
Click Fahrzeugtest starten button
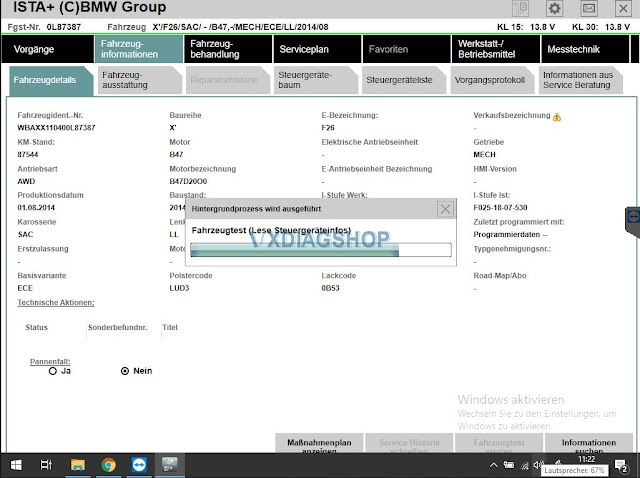[499, 443]
